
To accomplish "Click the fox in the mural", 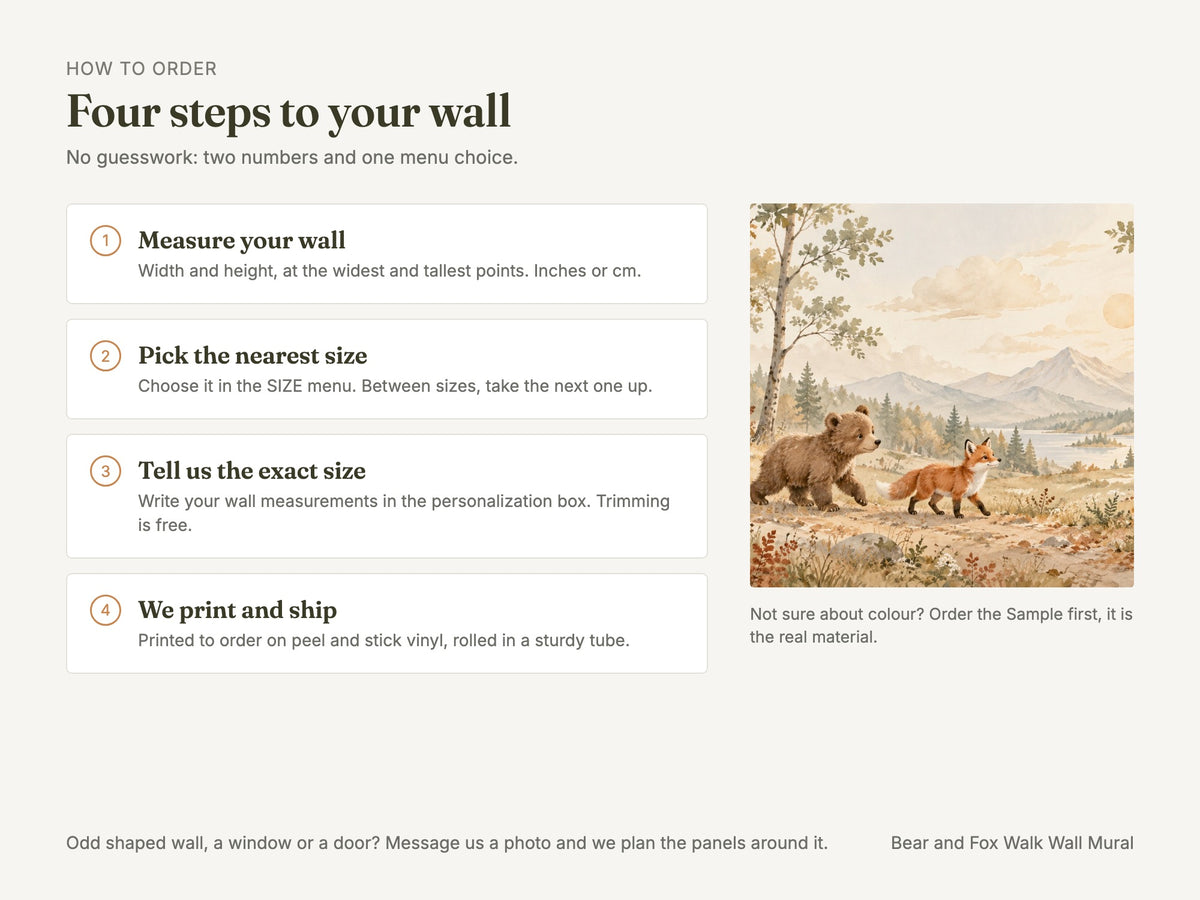I will (940, 477).
